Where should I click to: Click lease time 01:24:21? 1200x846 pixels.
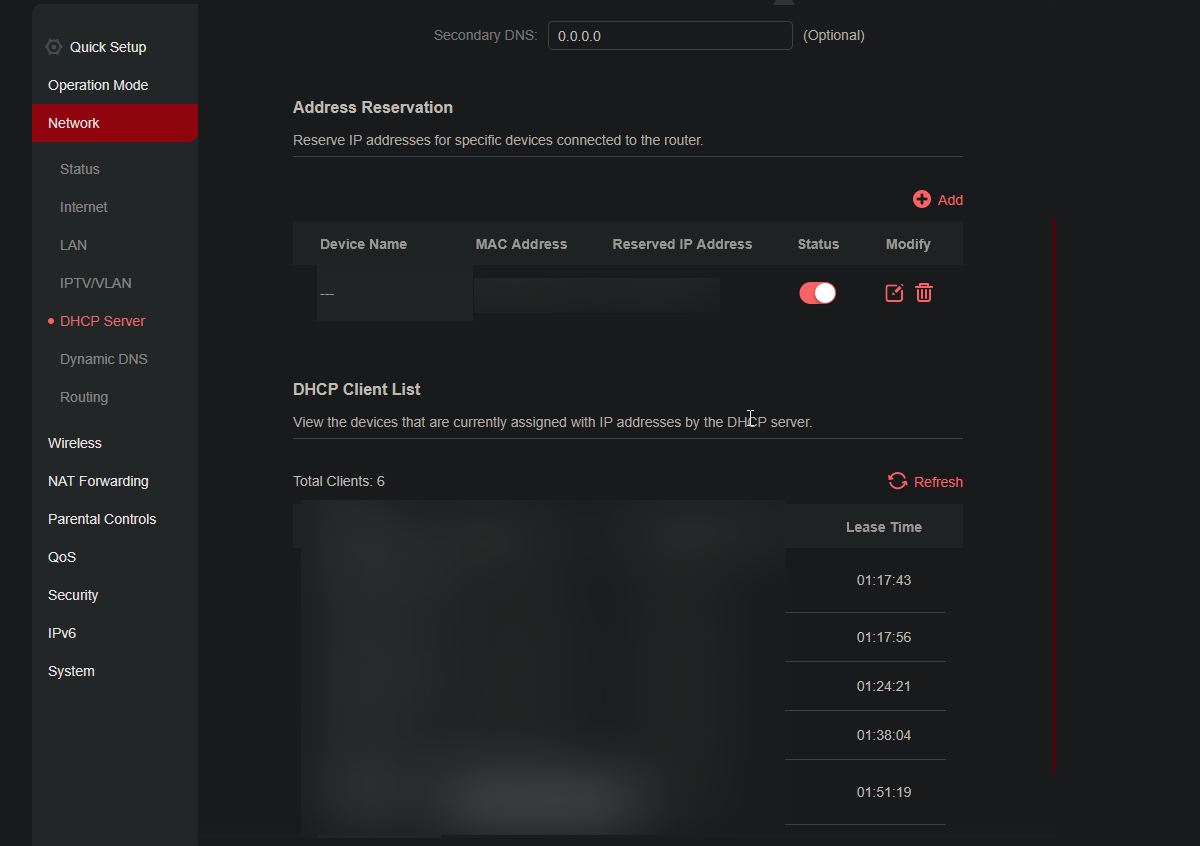[x=884, y=686]
